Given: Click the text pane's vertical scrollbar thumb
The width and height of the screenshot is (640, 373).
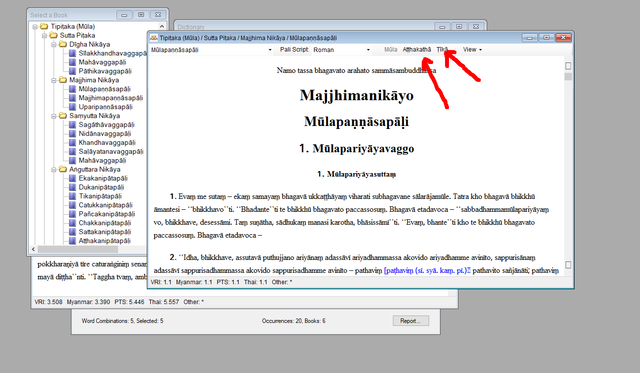Looking at the screenshot, I should point(568,77).
